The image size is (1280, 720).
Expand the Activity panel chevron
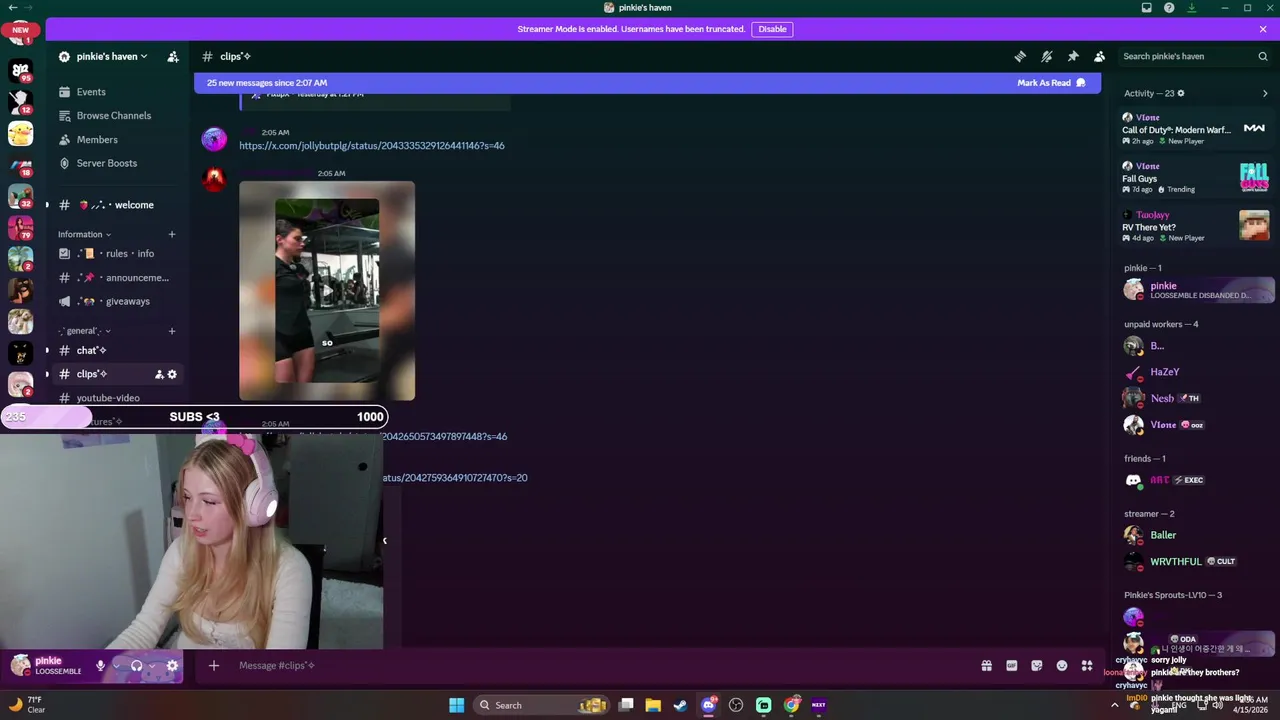pos(1265,94)
